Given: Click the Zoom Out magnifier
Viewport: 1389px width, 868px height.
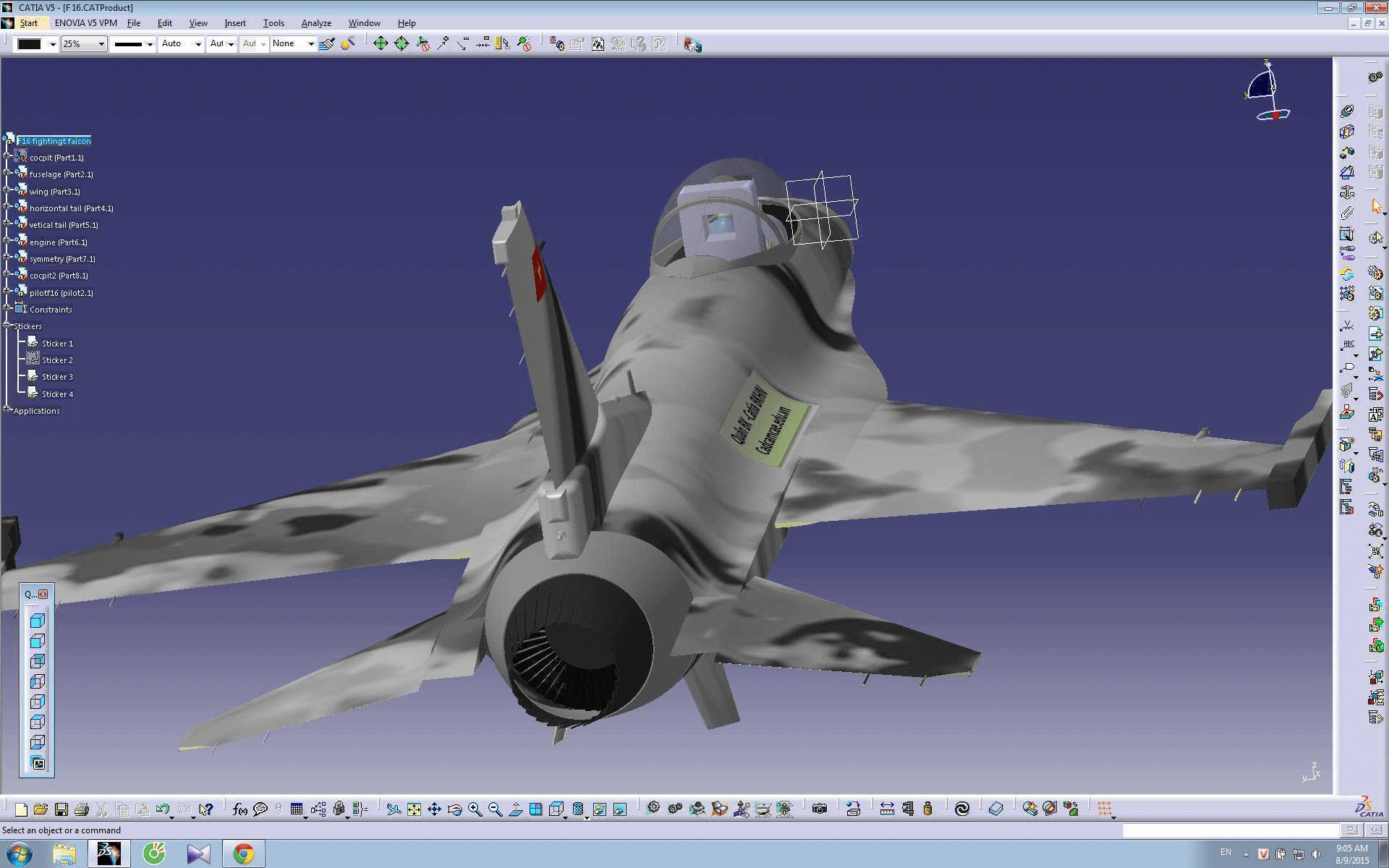Looking at the screenshot, I should 495,809.
